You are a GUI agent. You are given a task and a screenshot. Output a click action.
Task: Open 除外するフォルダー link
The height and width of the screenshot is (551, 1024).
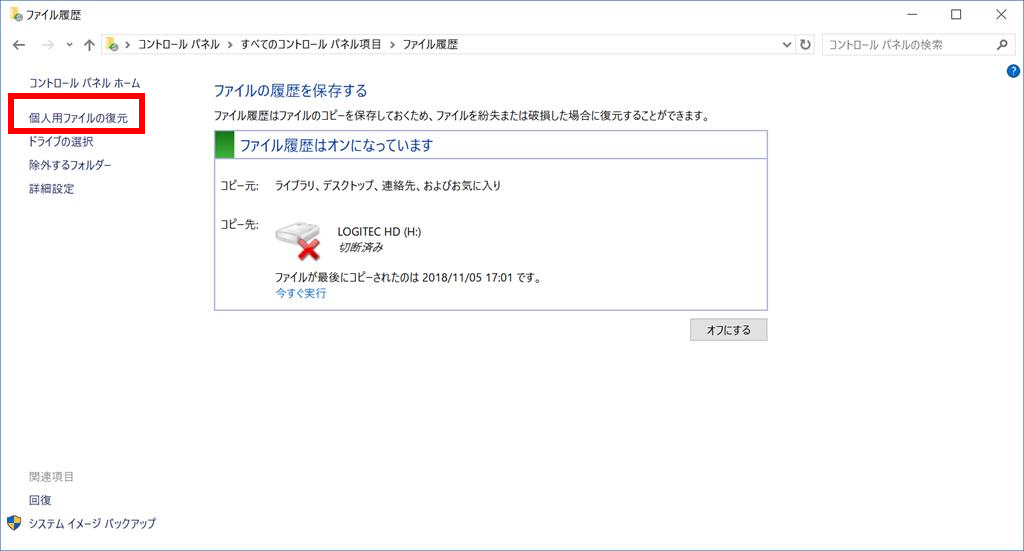tap(70, 165)
